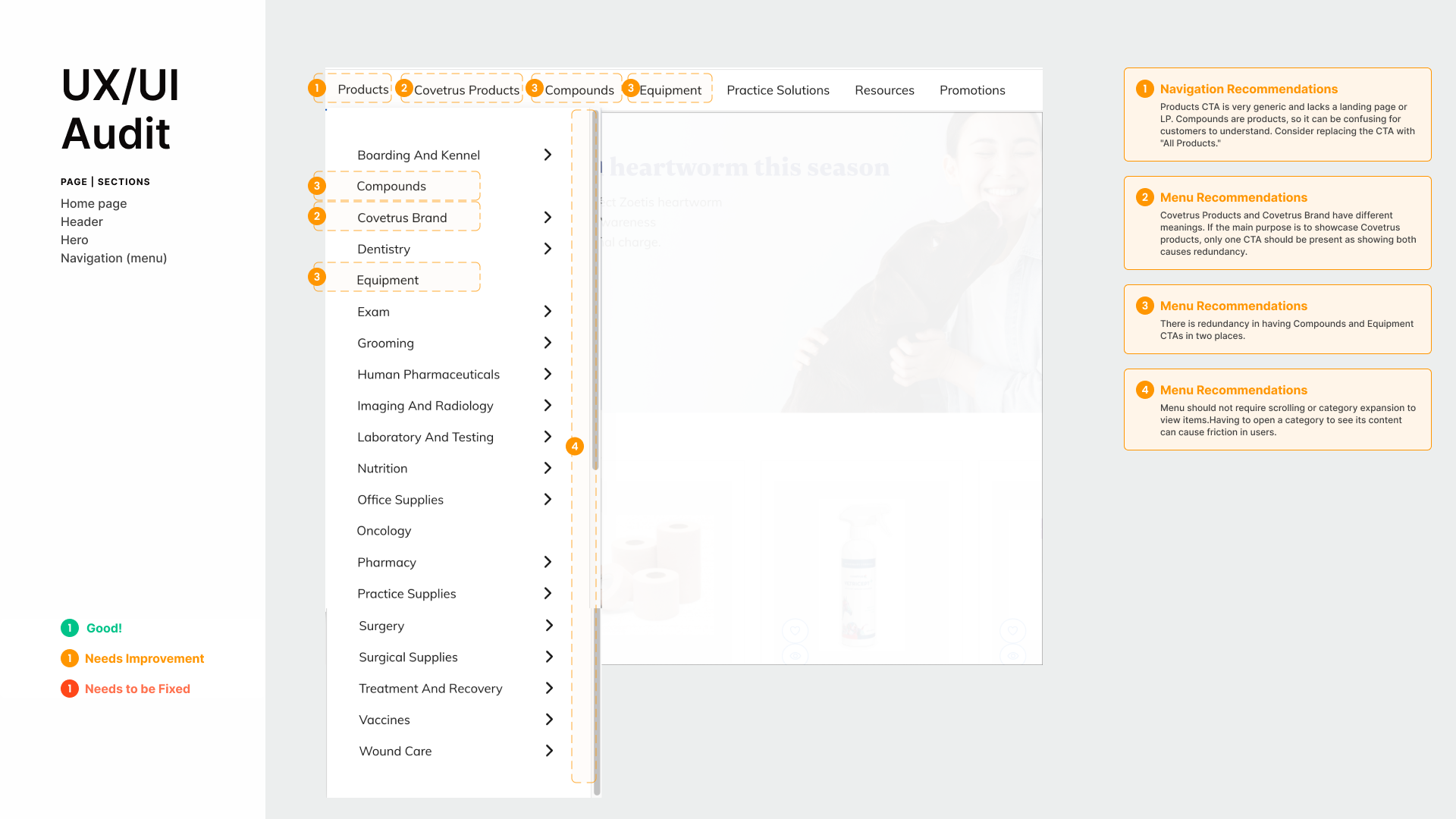The width and height of the screenshot is (1456, 819).
Task: Select the Practice Supplies label
Action: pyautogui.click(x=406, y=594)
